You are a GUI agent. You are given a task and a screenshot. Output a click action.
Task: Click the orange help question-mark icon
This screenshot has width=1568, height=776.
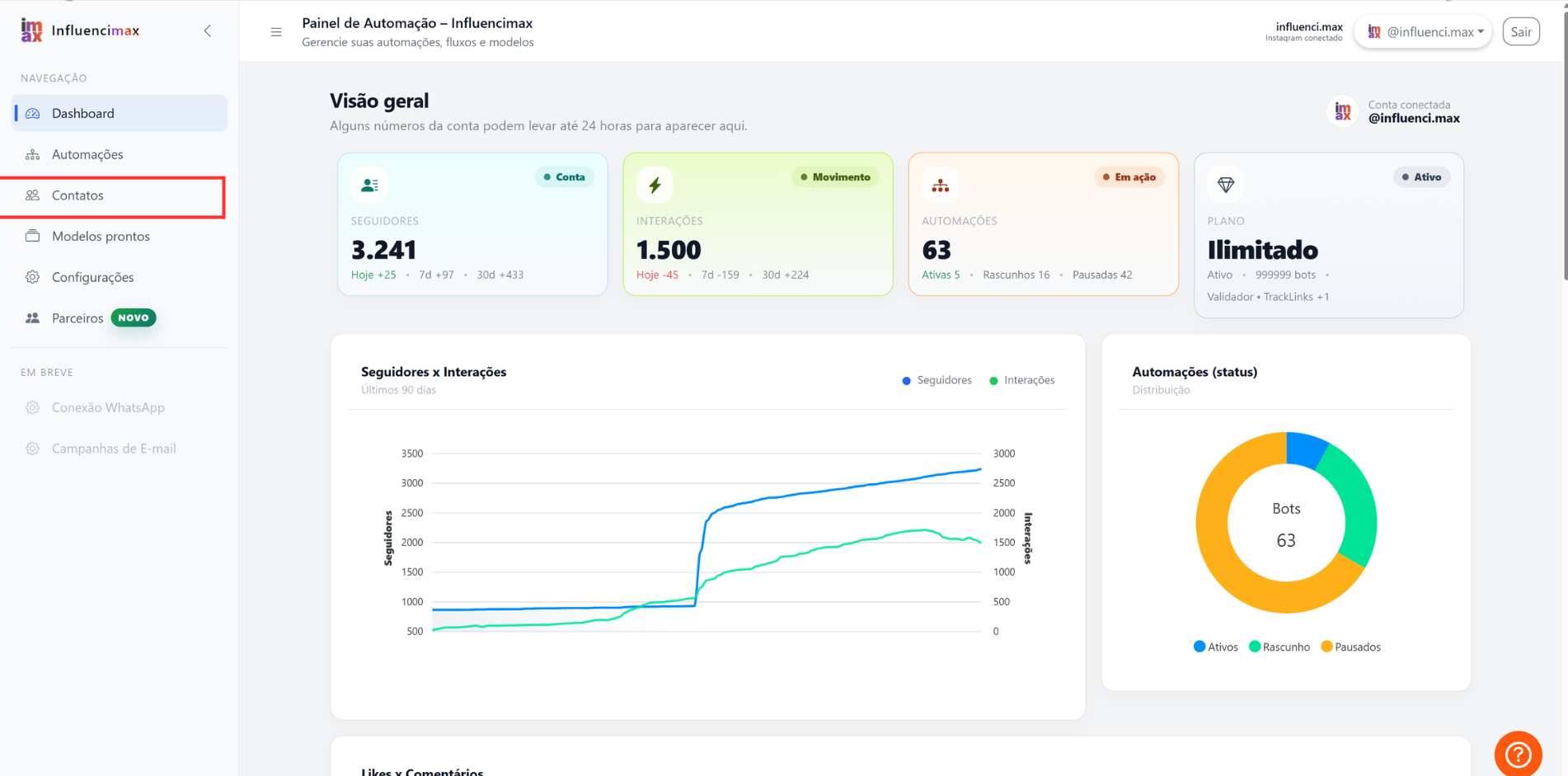pyautogui.click(x=1518, y=754)
